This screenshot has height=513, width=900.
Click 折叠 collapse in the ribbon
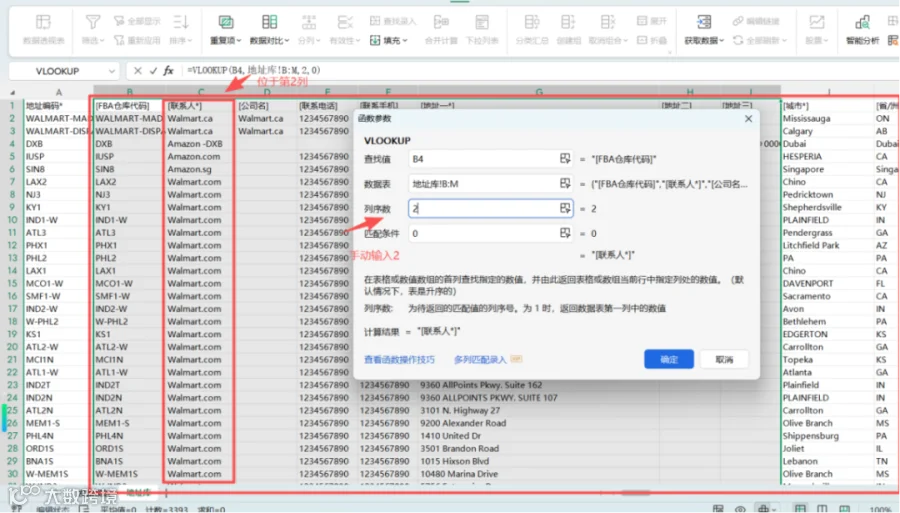pos(651,40)
